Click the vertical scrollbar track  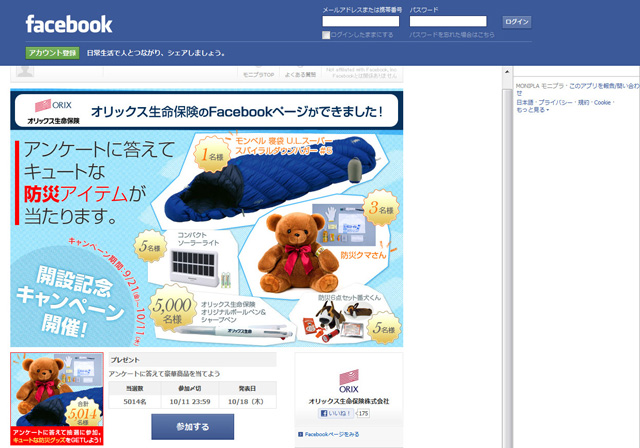pos(507,261)
